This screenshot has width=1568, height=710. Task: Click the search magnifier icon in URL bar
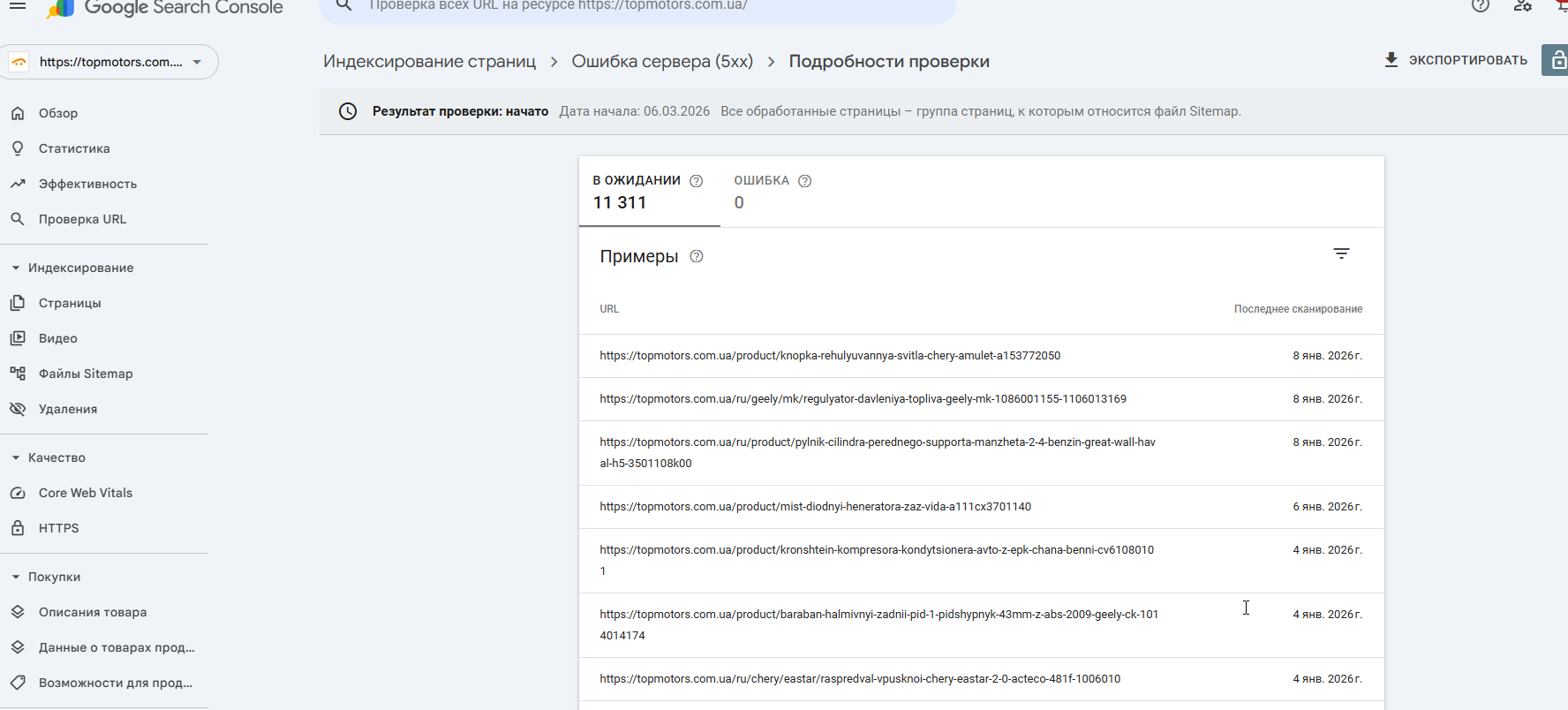(344, 5)
